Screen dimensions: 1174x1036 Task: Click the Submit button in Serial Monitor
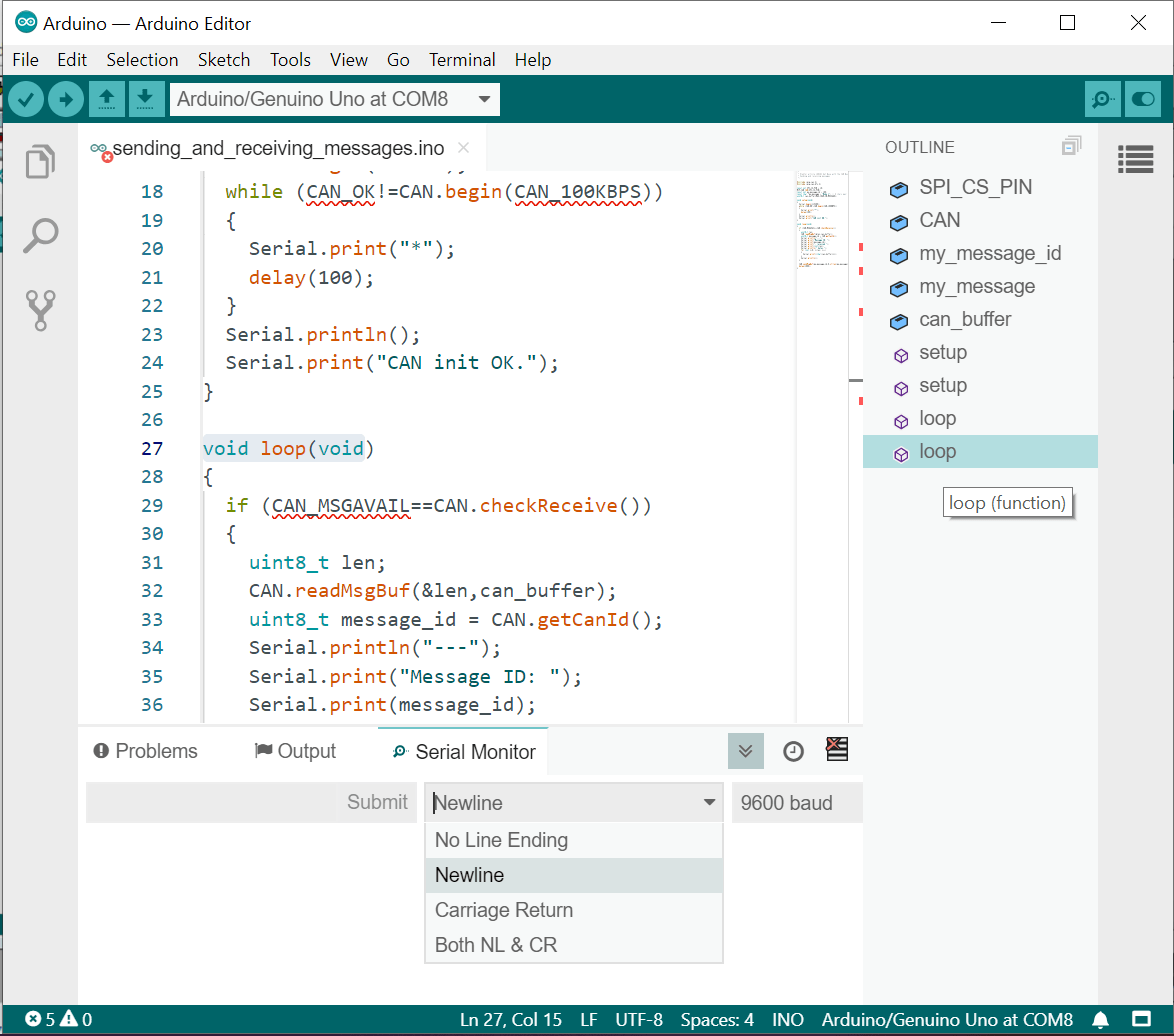(377, 802)
